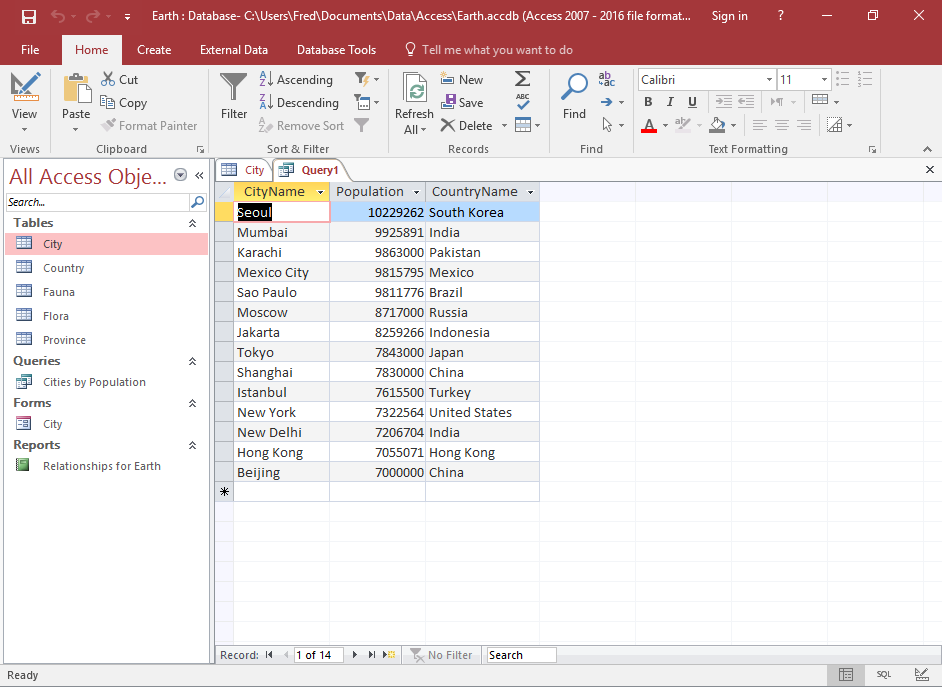Open the CityName column filter dropdown

(x=320, y=191)
